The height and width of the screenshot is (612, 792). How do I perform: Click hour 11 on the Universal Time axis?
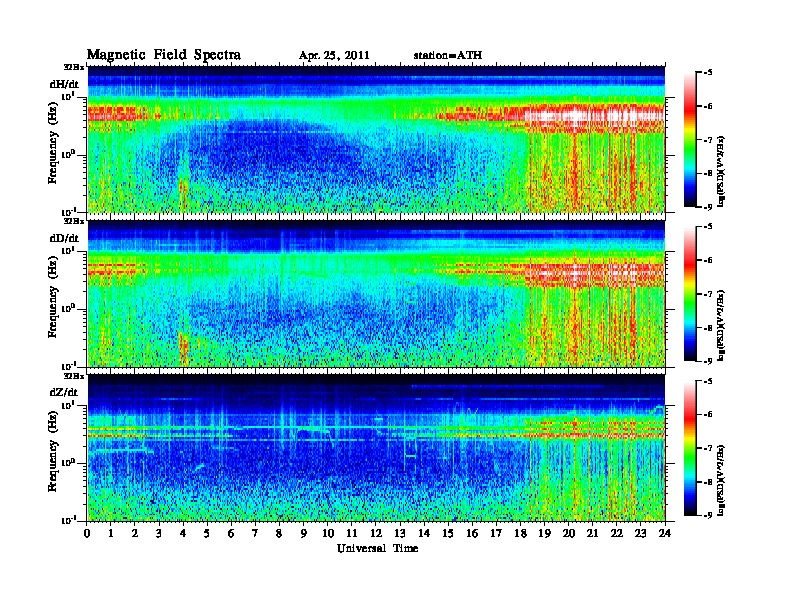coord(352,533)
